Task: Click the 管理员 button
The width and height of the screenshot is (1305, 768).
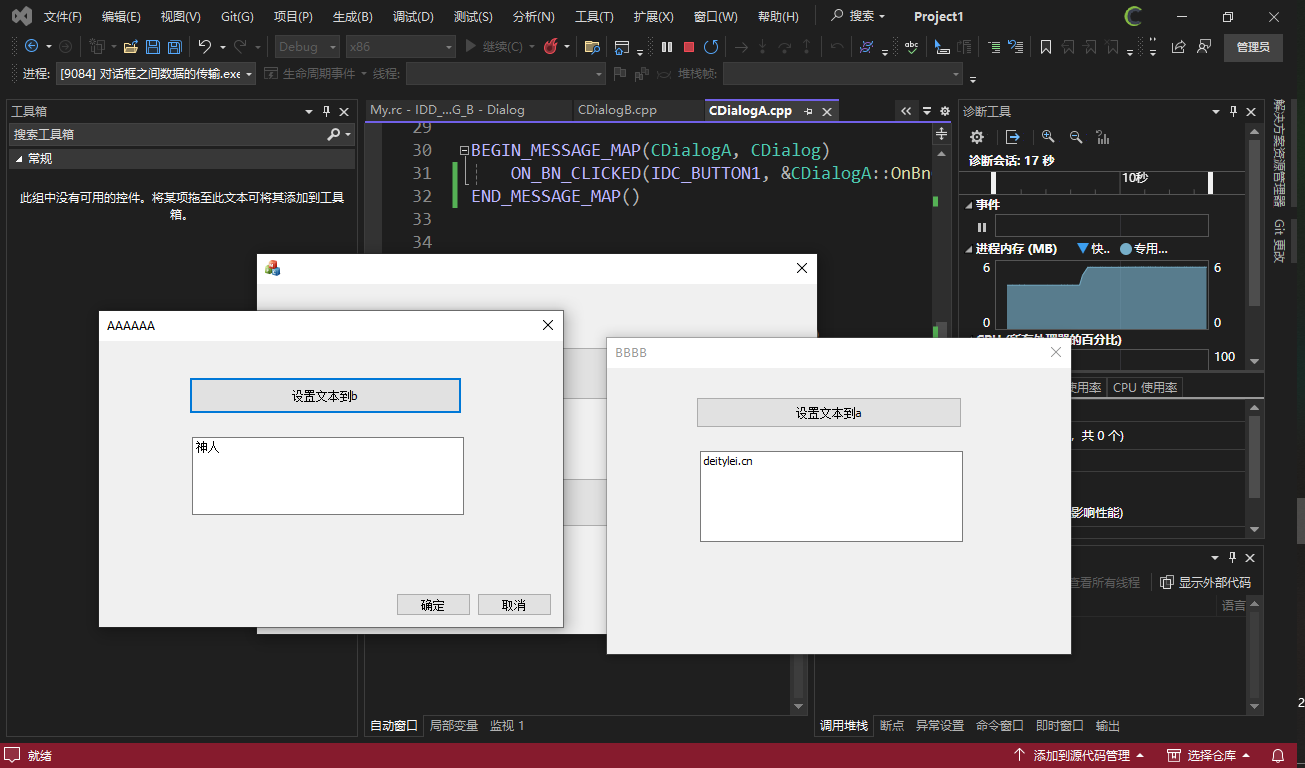Action: 1253,47
